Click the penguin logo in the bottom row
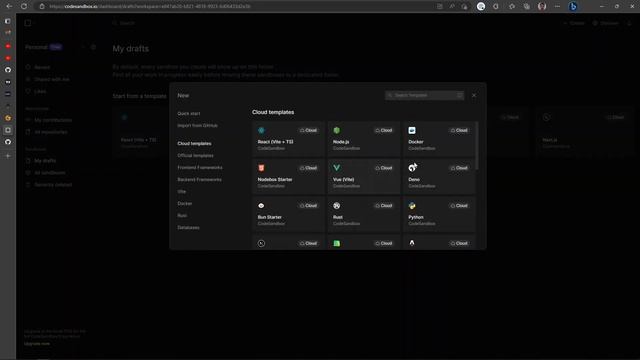 [x=412, y=243]
